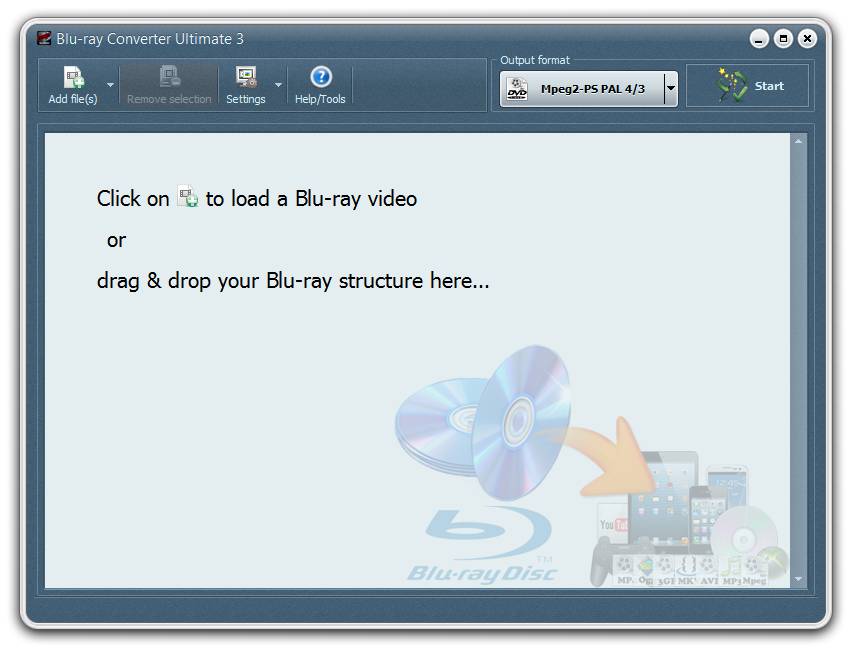Click the DVD icon in output format
860x656 pixels.
tap(517, 89)
